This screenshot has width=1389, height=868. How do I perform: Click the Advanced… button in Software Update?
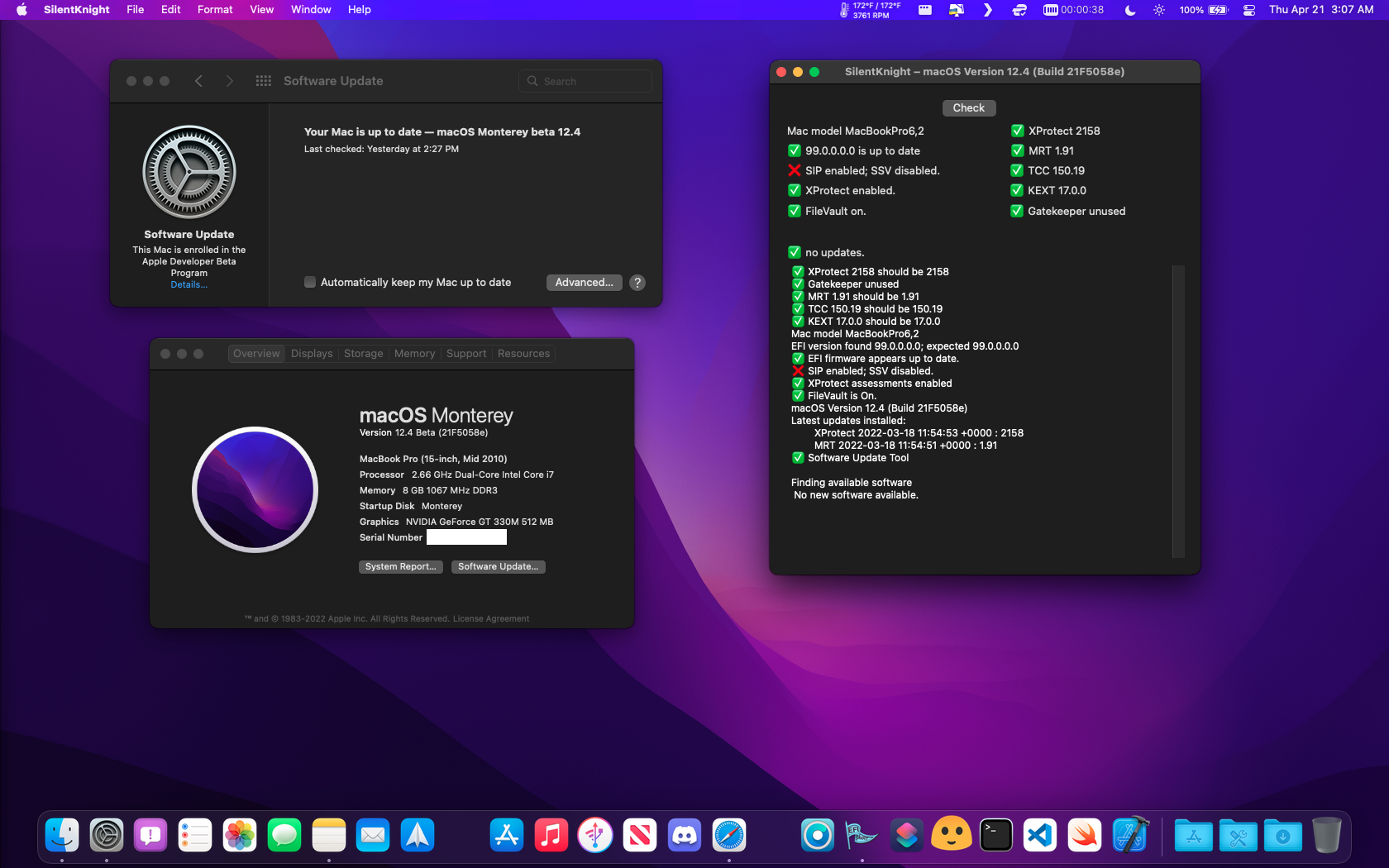[585, 282]
